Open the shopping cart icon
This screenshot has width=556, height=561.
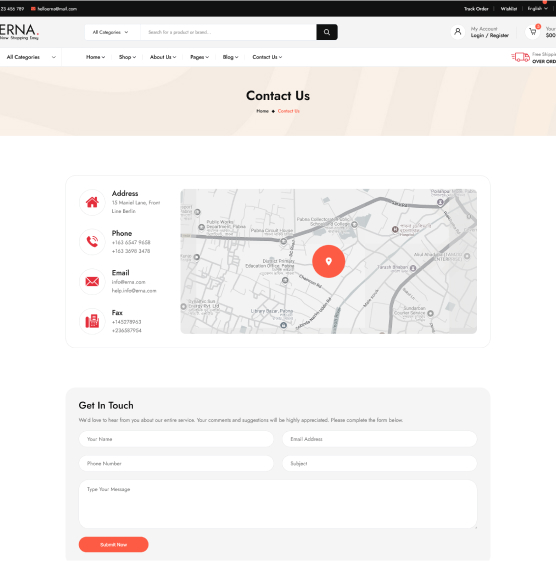533,32
